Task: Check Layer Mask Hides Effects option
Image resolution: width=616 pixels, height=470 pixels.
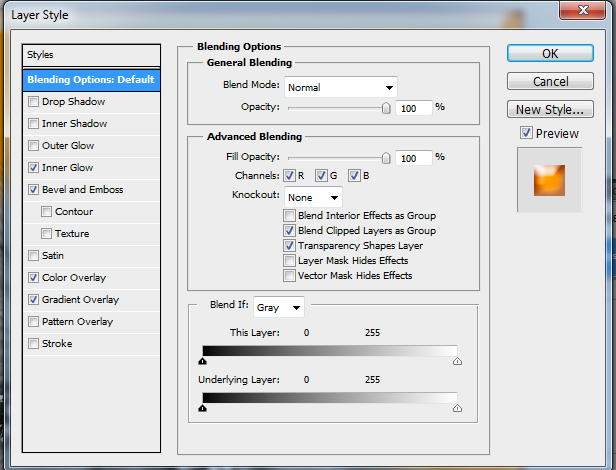Action: pyautogui.click(x=290, y=261)
